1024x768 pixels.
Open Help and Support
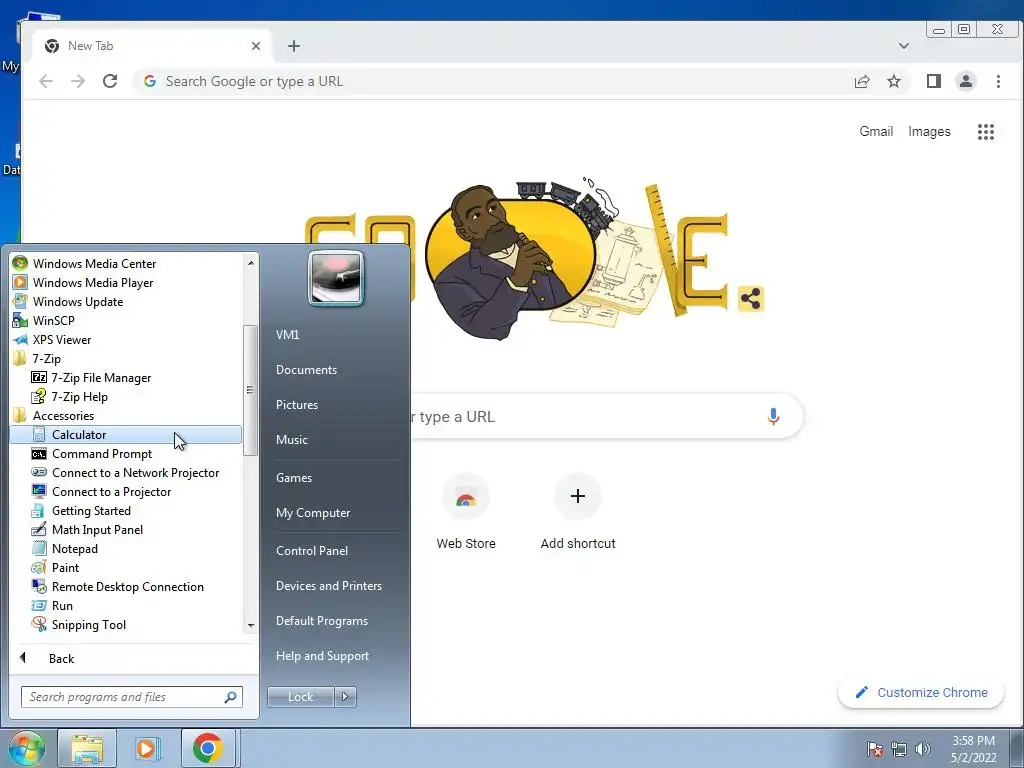[323, 656]
